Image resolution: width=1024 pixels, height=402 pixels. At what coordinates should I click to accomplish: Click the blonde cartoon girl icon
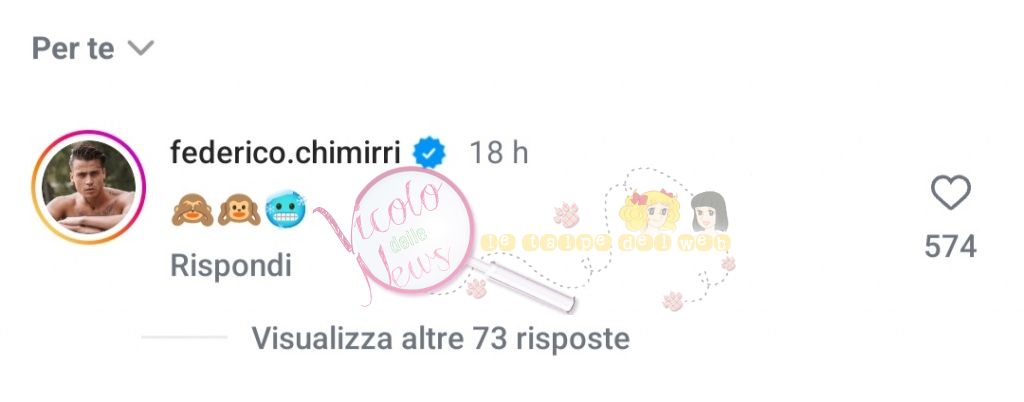tap(650, 210)
